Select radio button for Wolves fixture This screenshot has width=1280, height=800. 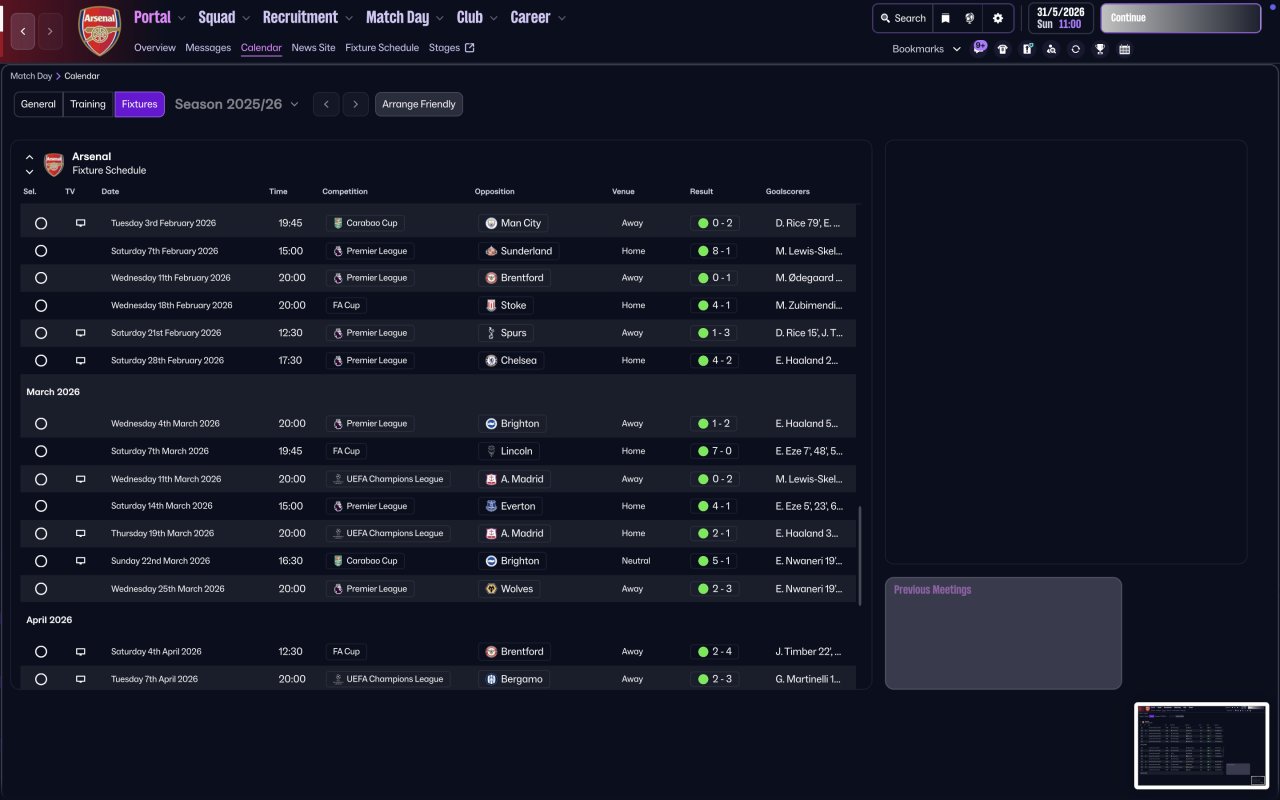pos(41,589)
